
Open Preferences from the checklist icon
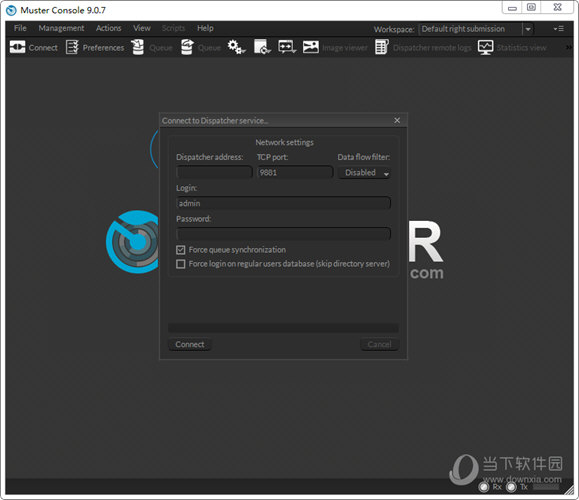click(72, 47)
